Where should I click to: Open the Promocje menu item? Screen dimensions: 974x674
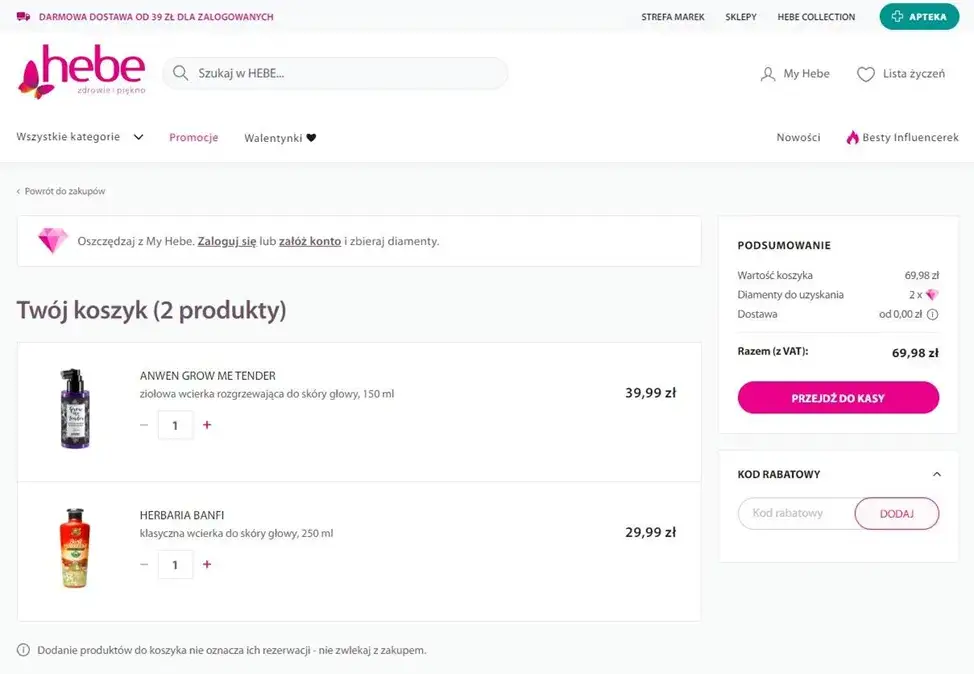click(193, 137)
